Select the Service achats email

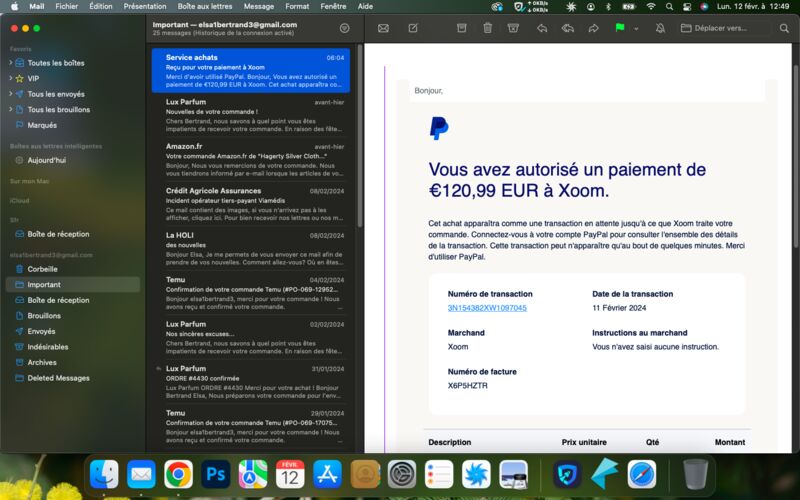tap(251, 70)
